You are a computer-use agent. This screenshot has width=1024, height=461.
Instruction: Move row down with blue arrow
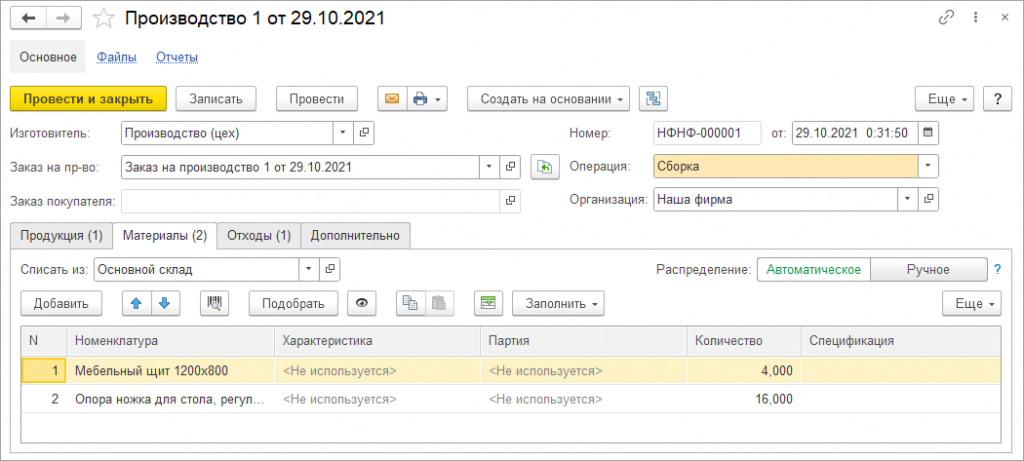click(x=164, y=303)
